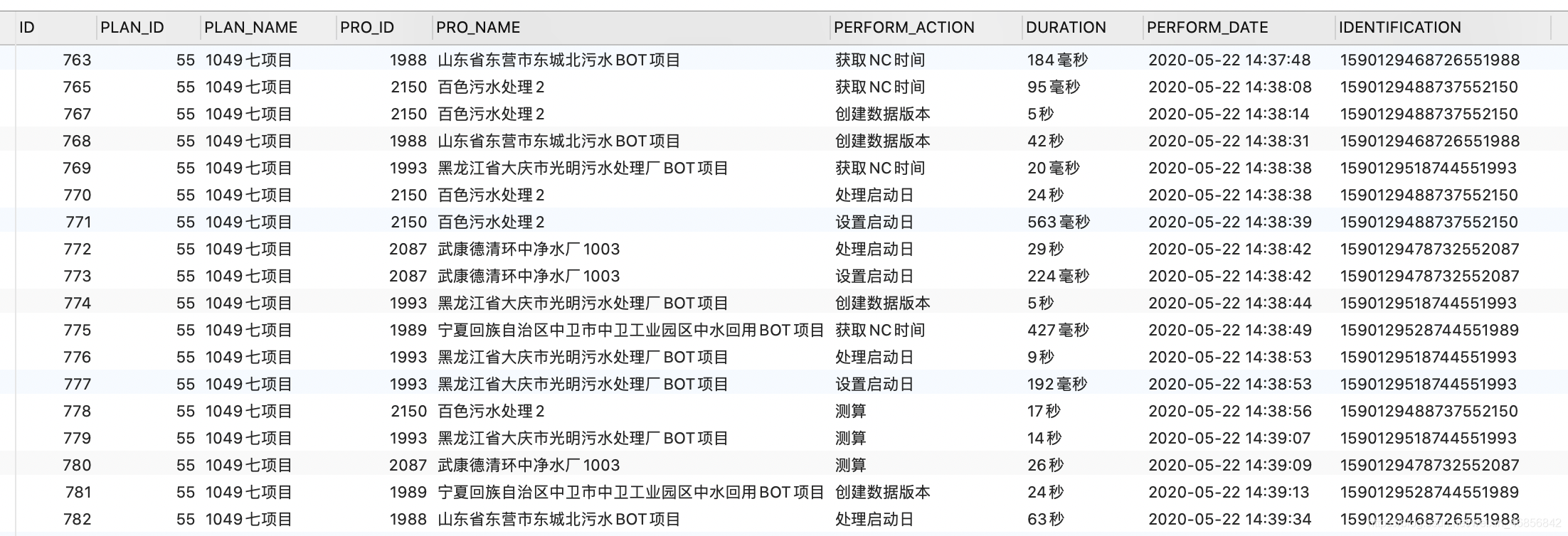Viewport: 1568px width, 536px height.
Task: Click the DURATION cell showing 184毫秒
Action: pyautogui.click(x=1057, y=60)
